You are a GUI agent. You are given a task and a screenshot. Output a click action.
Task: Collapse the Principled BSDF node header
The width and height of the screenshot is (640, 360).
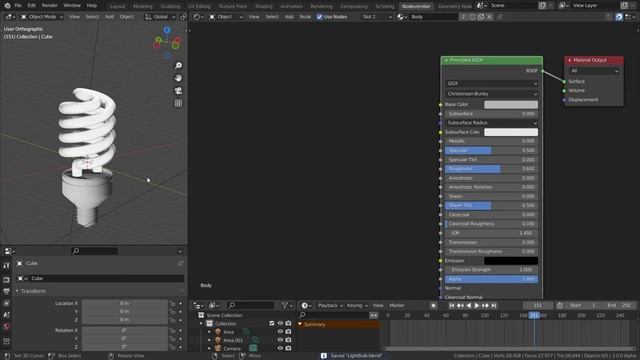click(446, 60)
